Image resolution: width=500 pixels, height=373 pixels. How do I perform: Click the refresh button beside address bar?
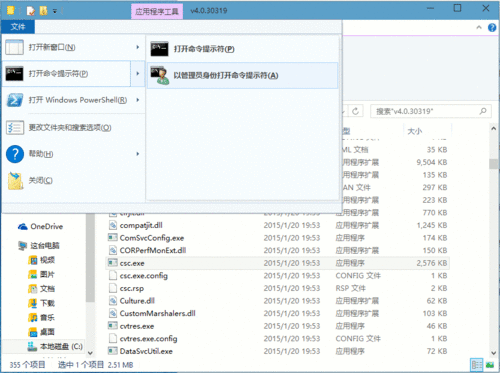pos(355,111)
